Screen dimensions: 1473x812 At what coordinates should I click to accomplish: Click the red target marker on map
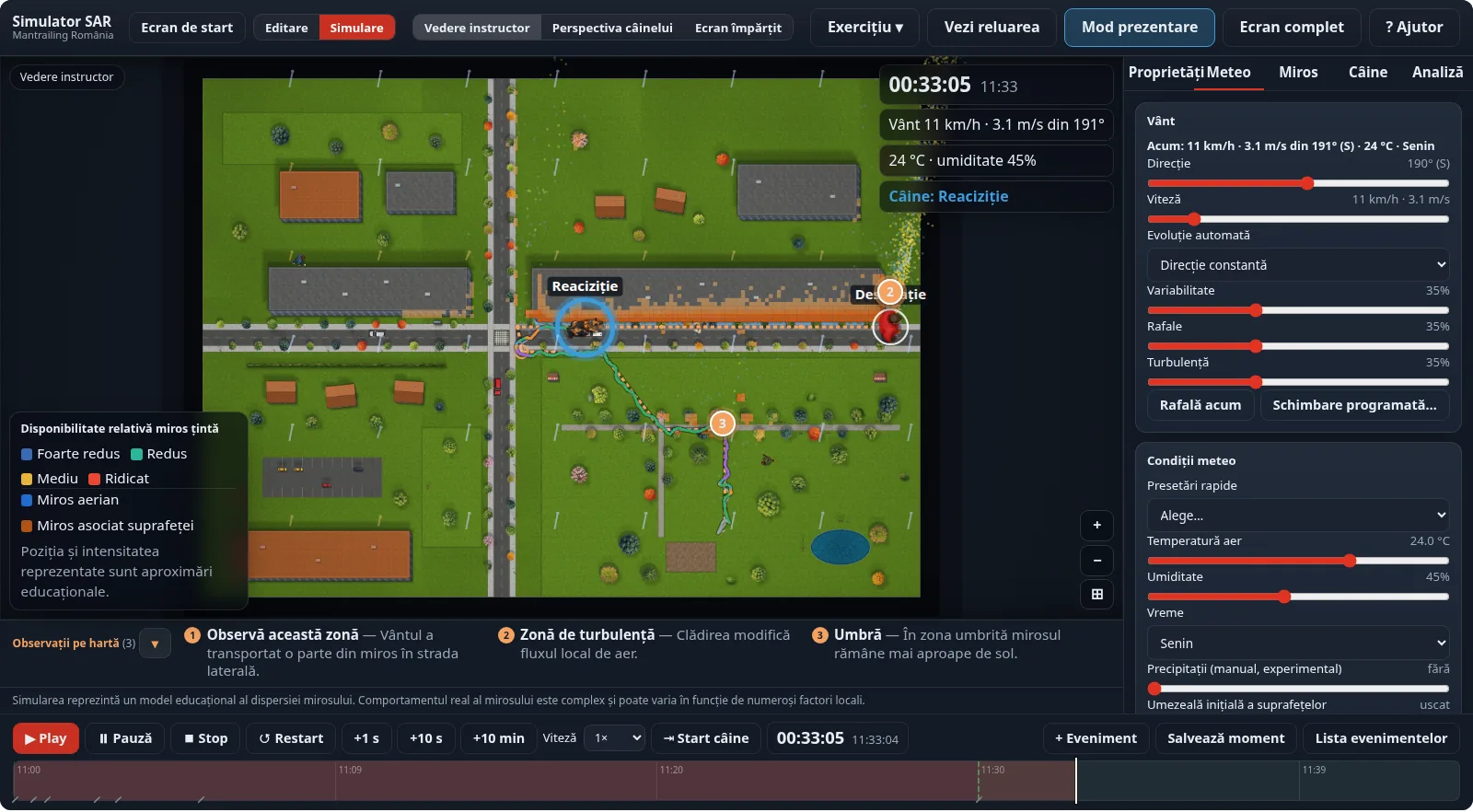coord(890,326)
